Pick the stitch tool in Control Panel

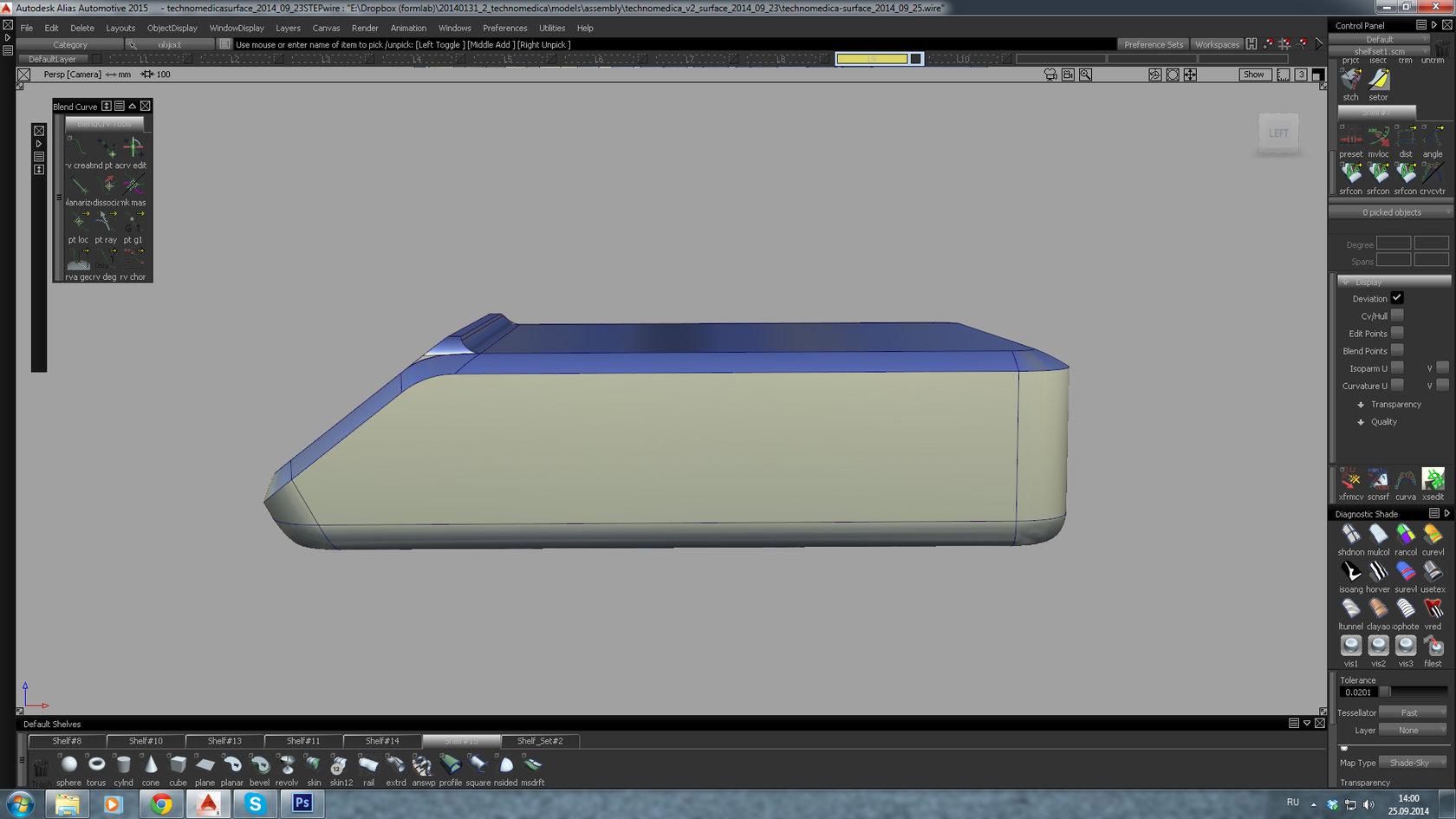[1350, 81]
